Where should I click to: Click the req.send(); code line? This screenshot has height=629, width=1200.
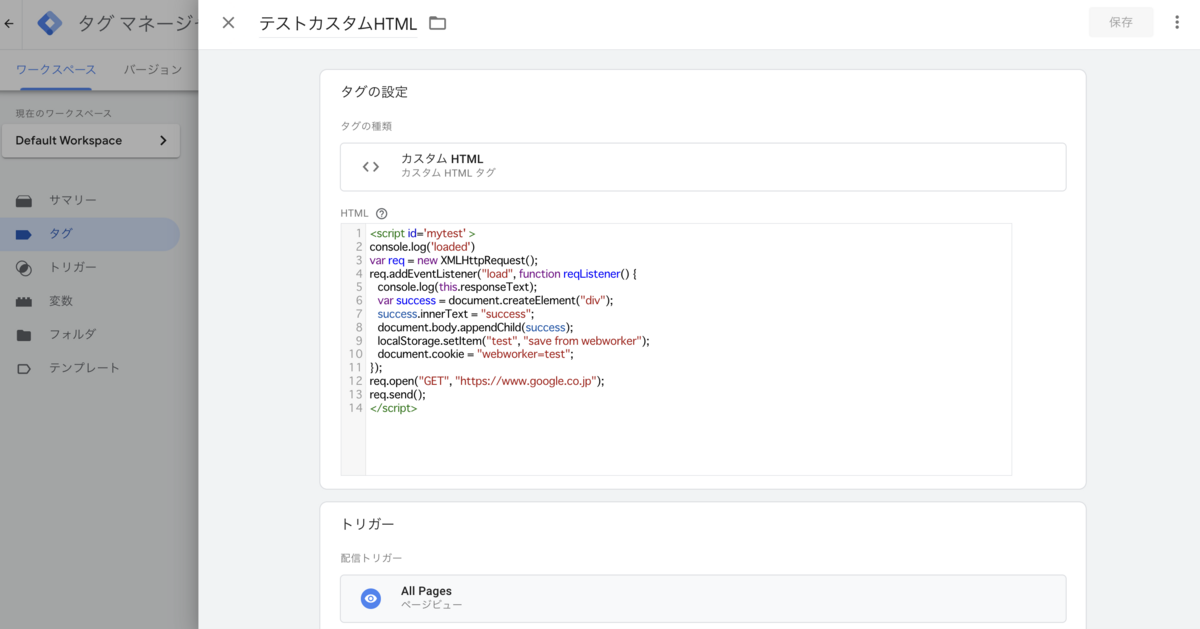pos(397,394)
